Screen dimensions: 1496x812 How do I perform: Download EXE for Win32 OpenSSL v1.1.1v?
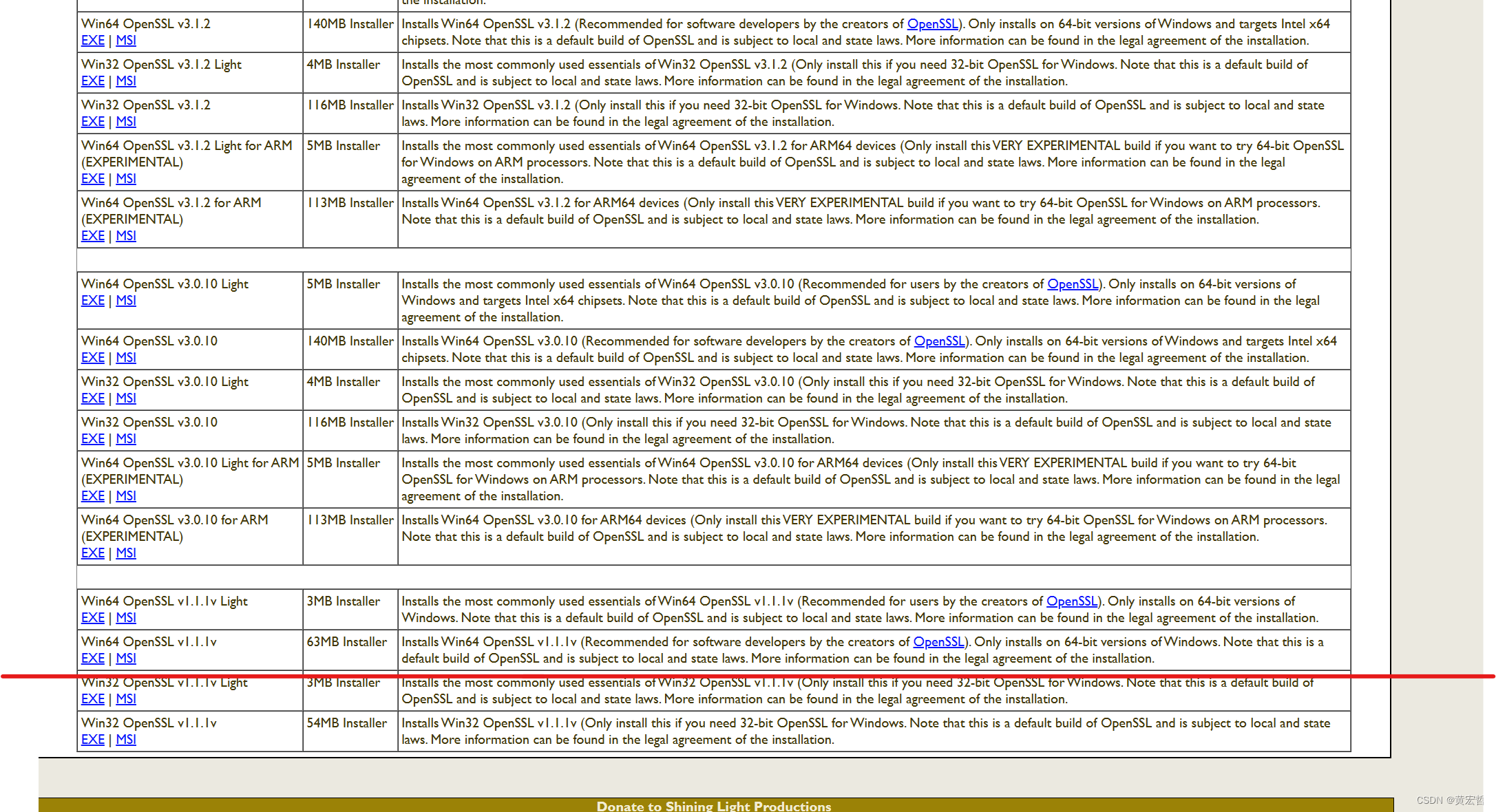tap(93, 740)
